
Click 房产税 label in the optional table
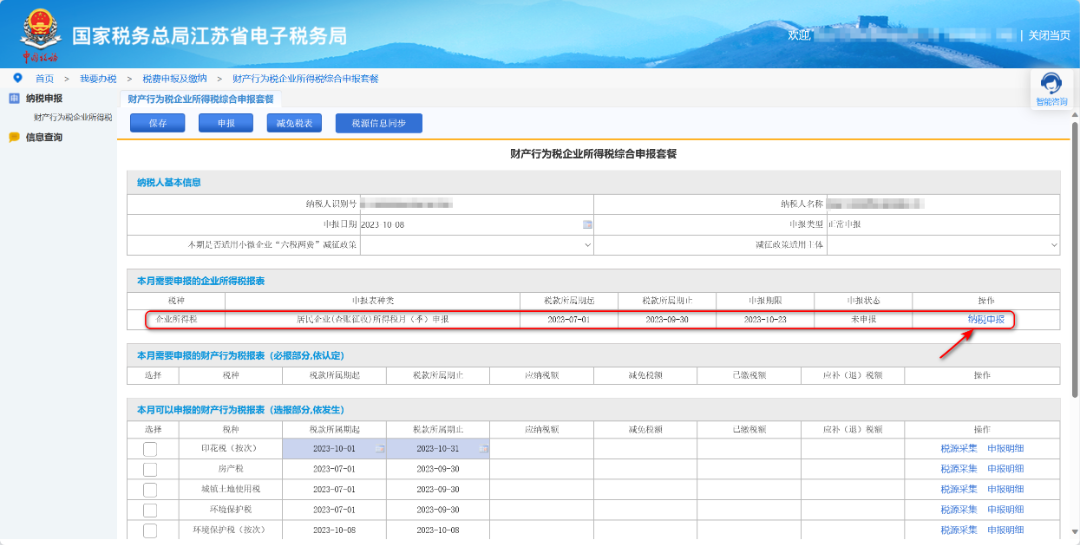231,469
